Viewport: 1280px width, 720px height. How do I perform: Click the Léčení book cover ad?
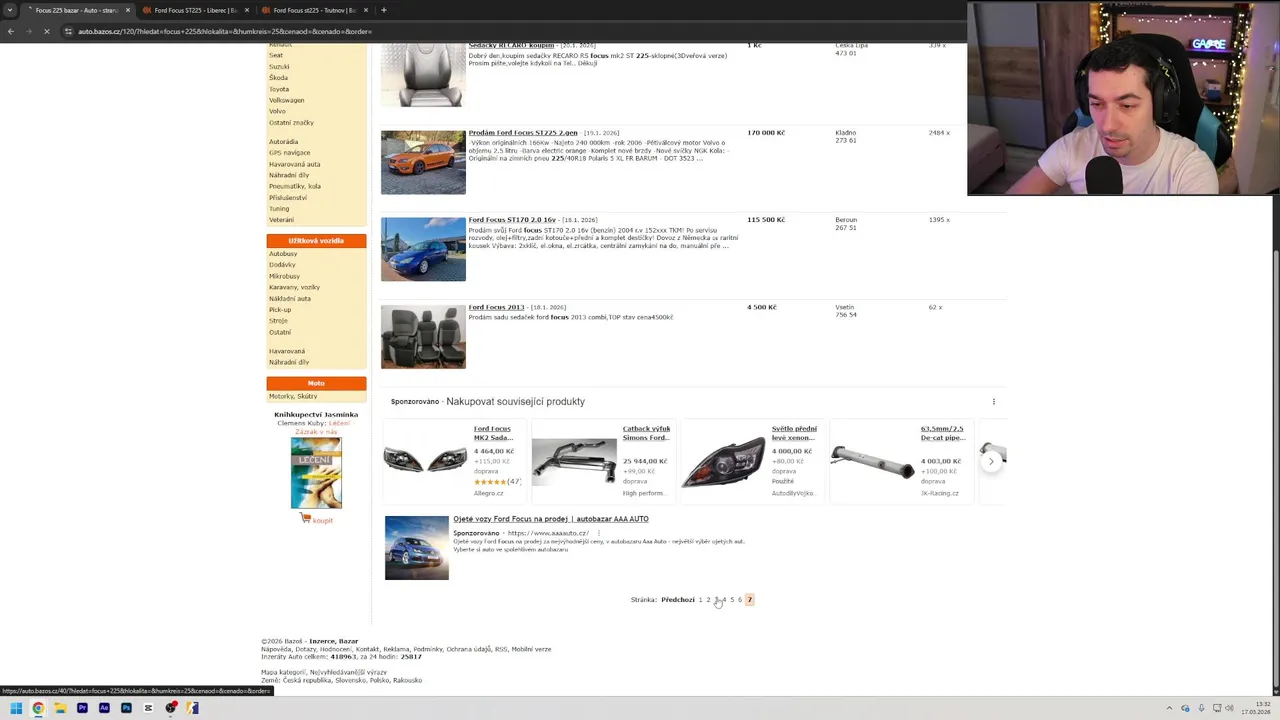(x=316, y=473)
